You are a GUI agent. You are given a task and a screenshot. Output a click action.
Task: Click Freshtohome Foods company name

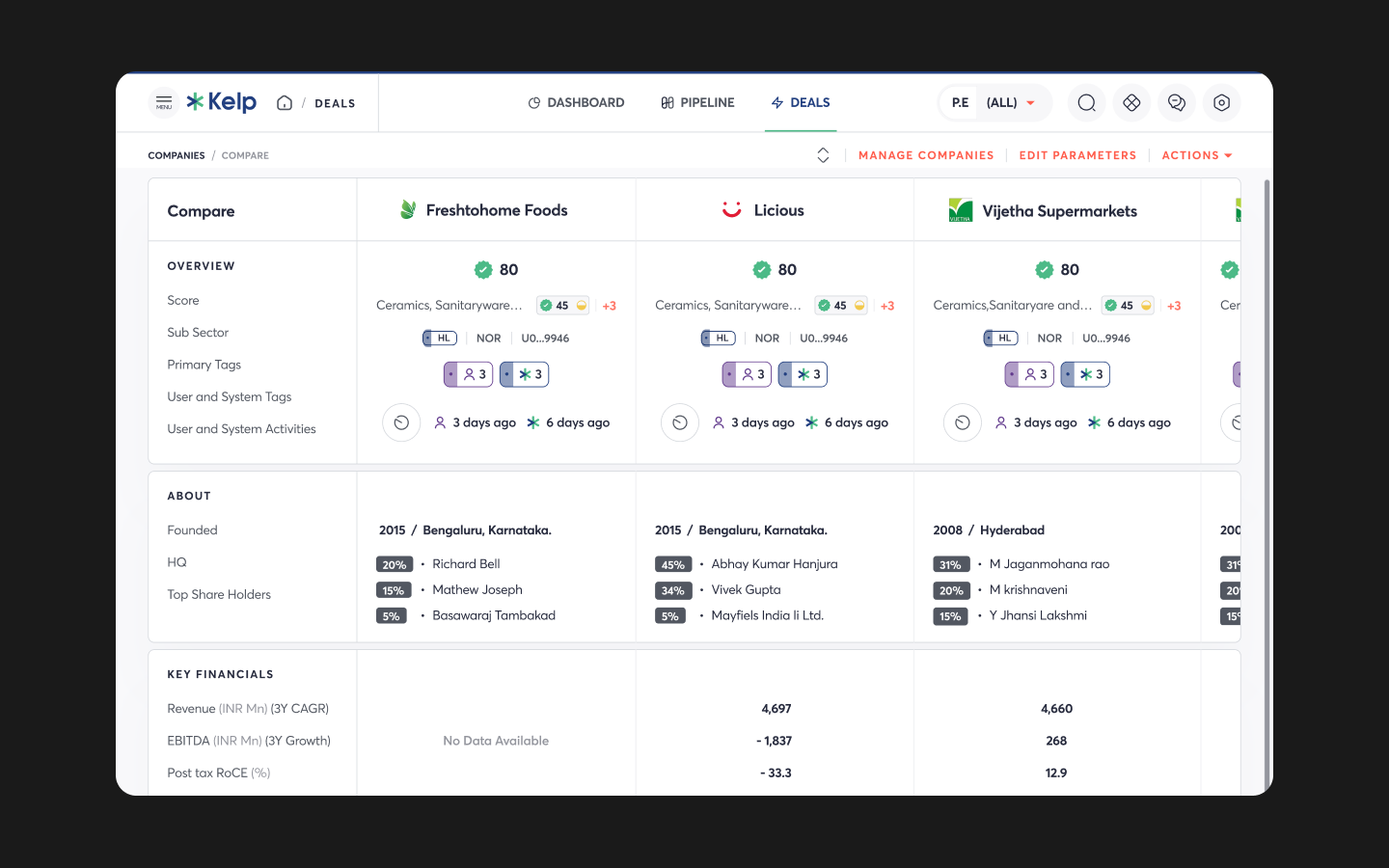click(497, 210)
